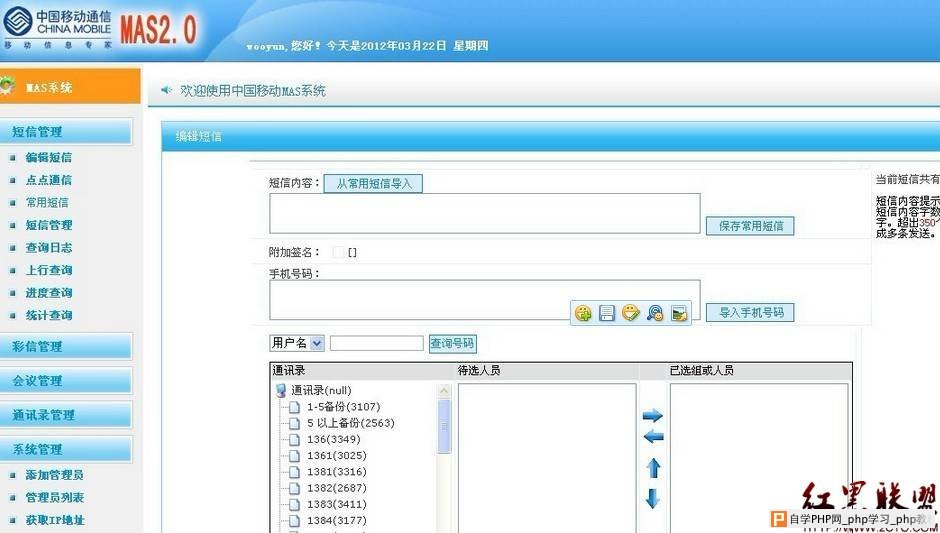Click the page icon of 1-5备份(3107)
This screenshot has width=940, height=533.
(x=294, y=407)
